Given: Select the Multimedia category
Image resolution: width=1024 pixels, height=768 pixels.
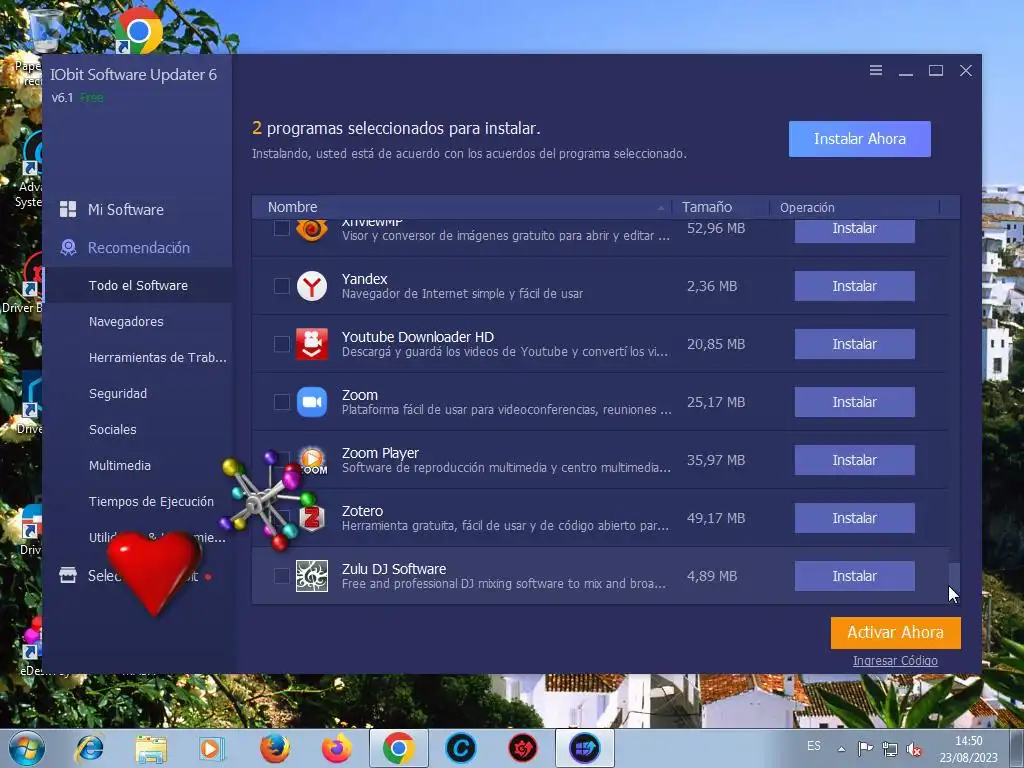Looking at the screenshot, I should point(120,465).
